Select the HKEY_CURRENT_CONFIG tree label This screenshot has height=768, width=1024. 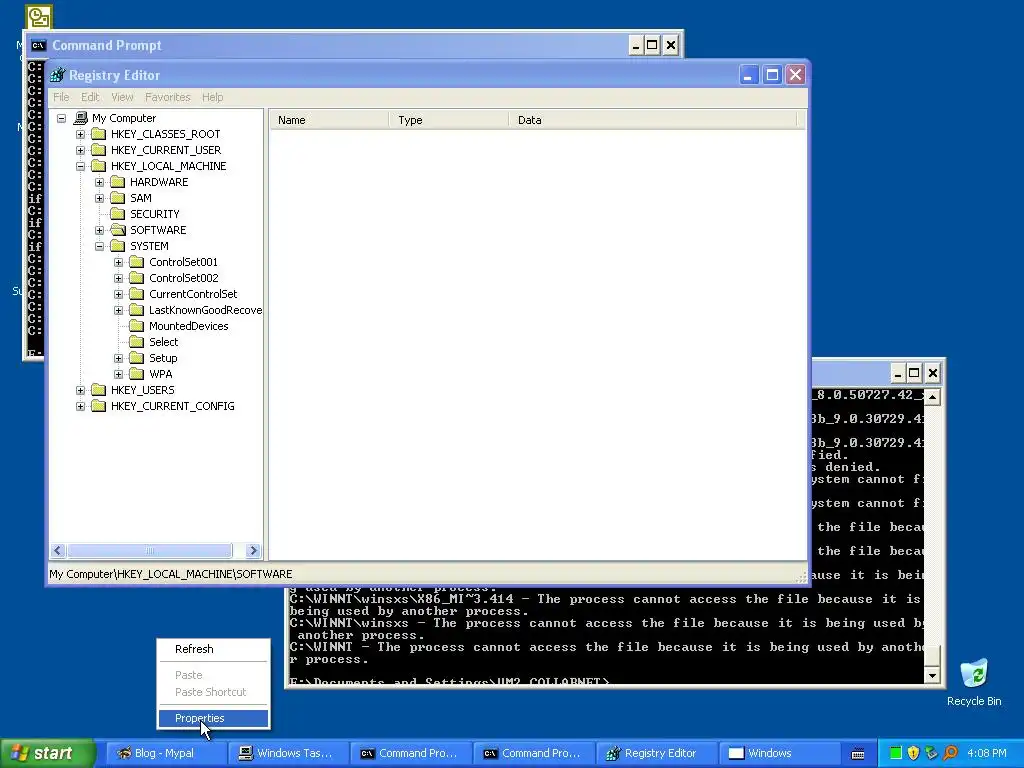click(x=172, y=406)
